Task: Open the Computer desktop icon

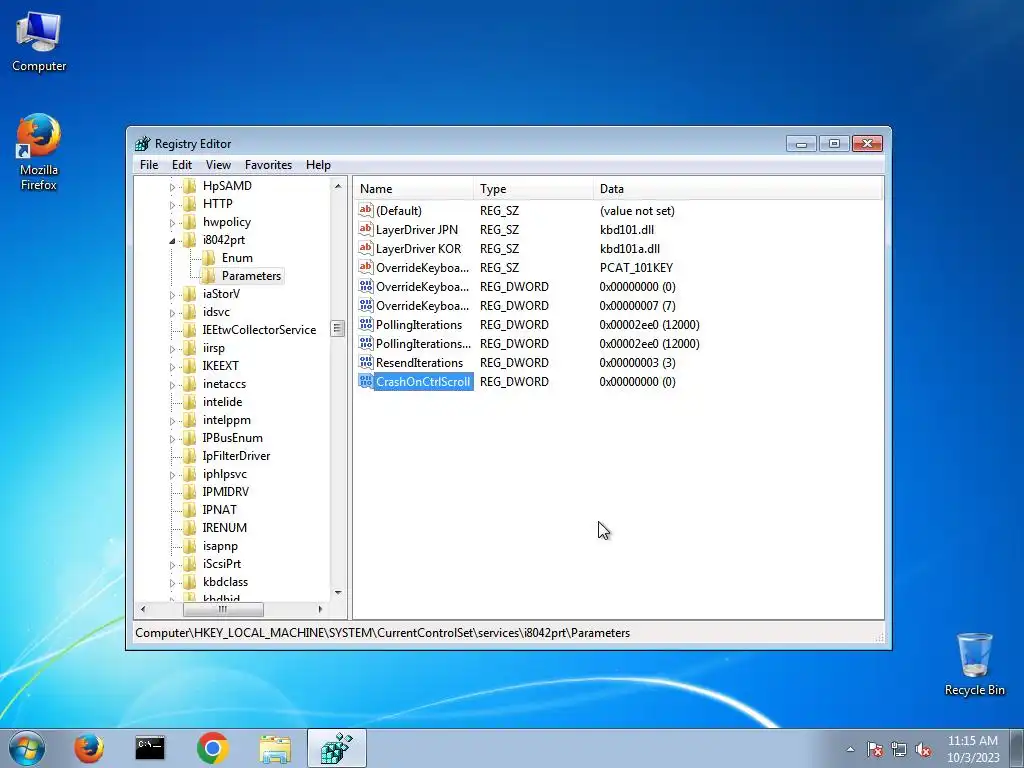Action: tap(39, 42)
